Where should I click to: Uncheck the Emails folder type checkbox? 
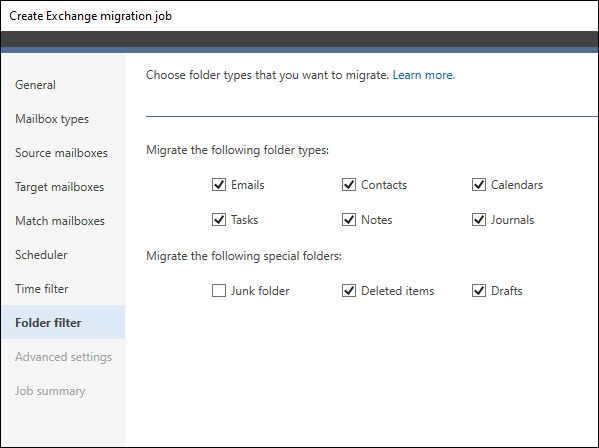pyautogui.click(x=219, y=185)
